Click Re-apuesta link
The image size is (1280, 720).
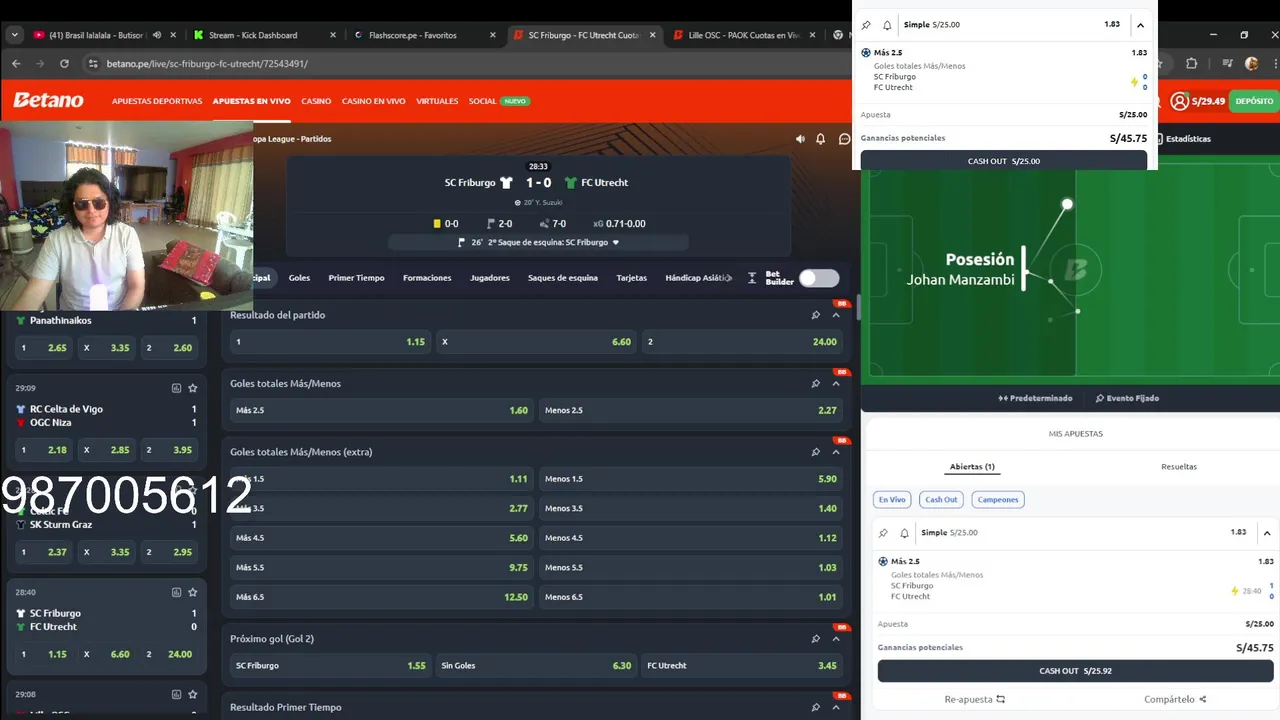974,699
